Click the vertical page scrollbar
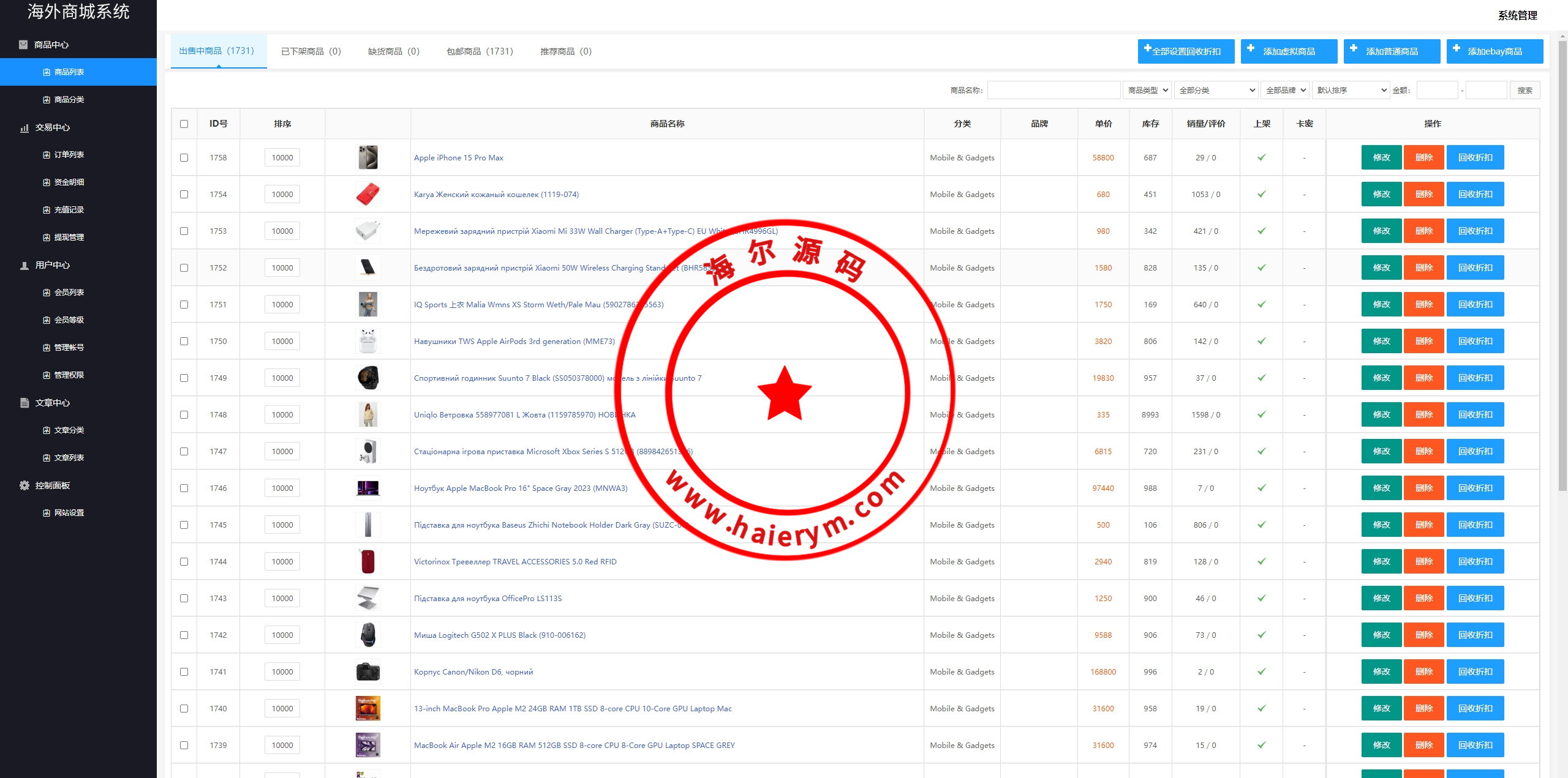The width and height of the screenshot is (1568, 778). point(1562,263)
